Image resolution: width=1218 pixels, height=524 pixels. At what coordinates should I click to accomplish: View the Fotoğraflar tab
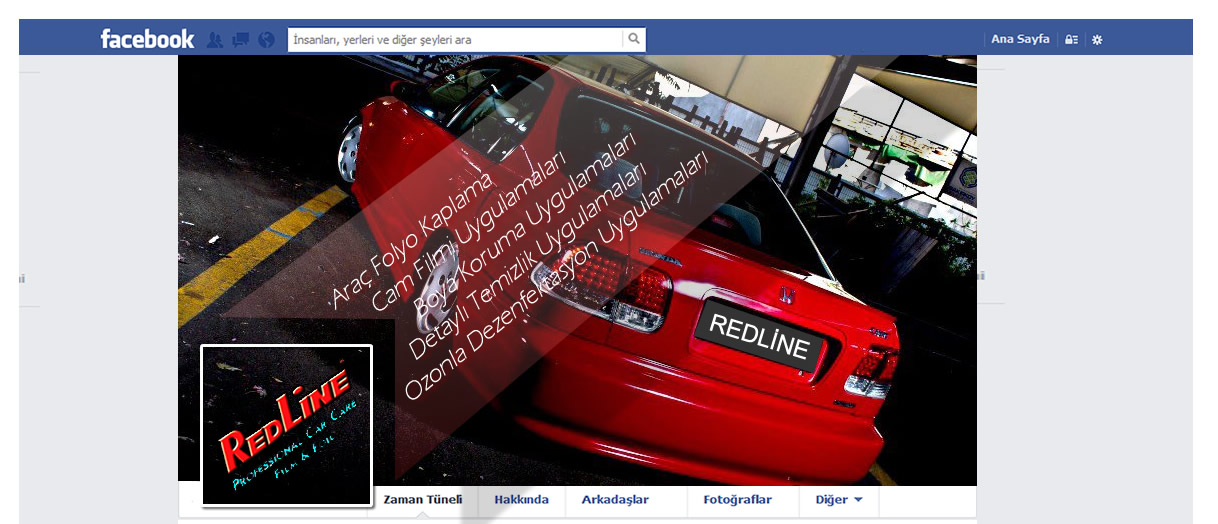click(737, 499)
